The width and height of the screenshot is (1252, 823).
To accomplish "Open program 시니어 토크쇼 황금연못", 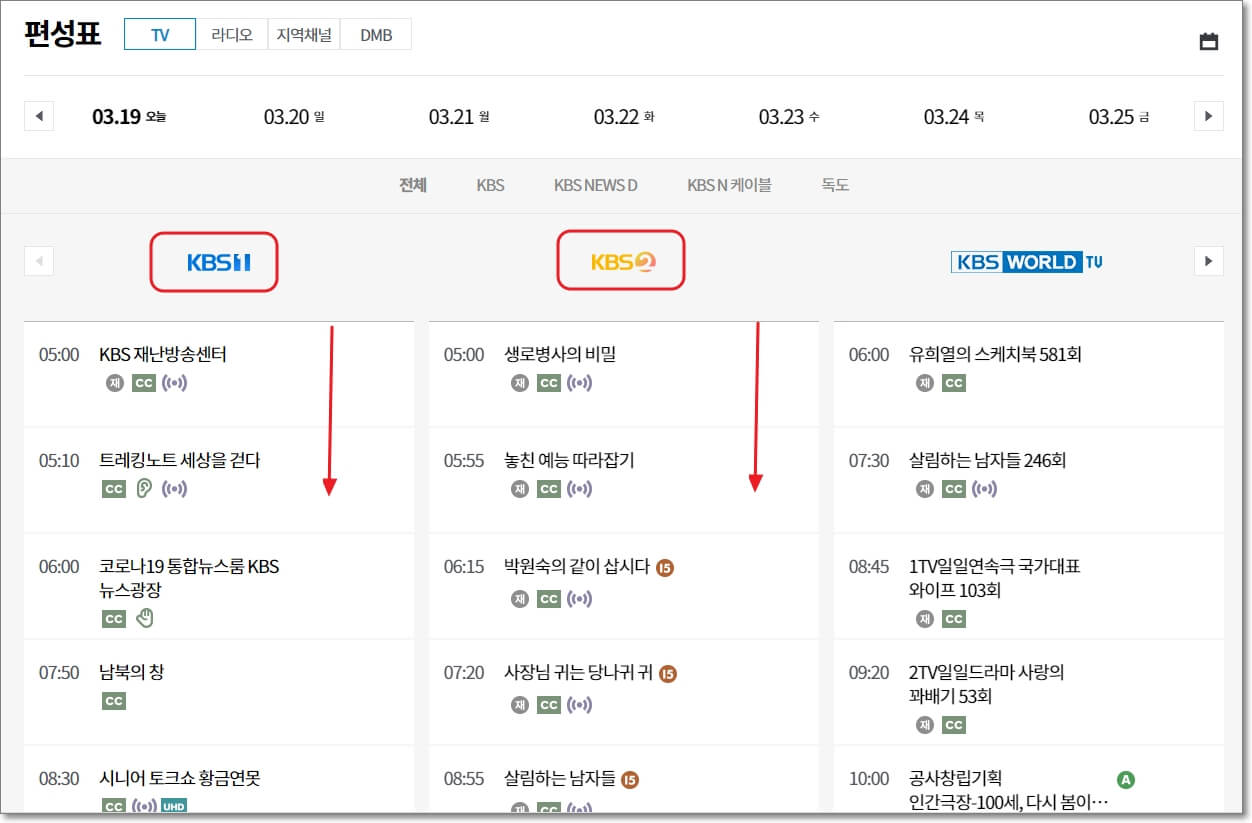I will (x=180, y=778).
